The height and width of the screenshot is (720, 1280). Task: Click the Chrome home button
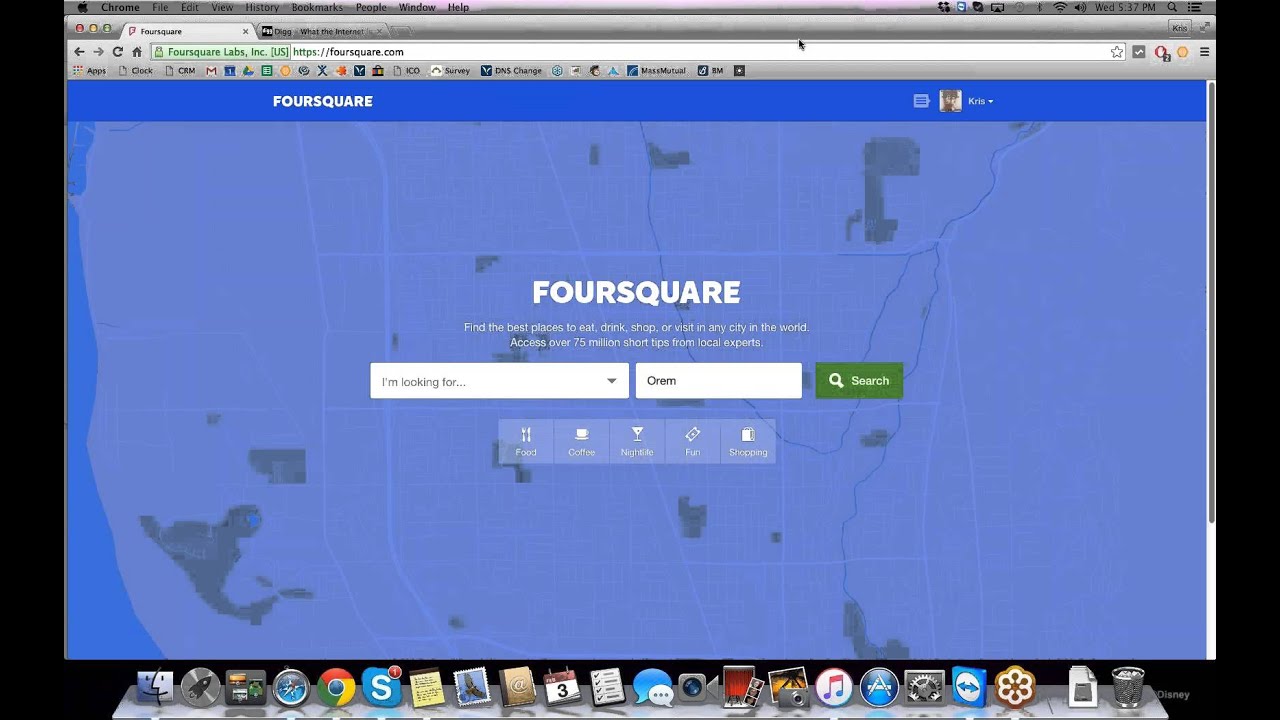click(137, 52)
